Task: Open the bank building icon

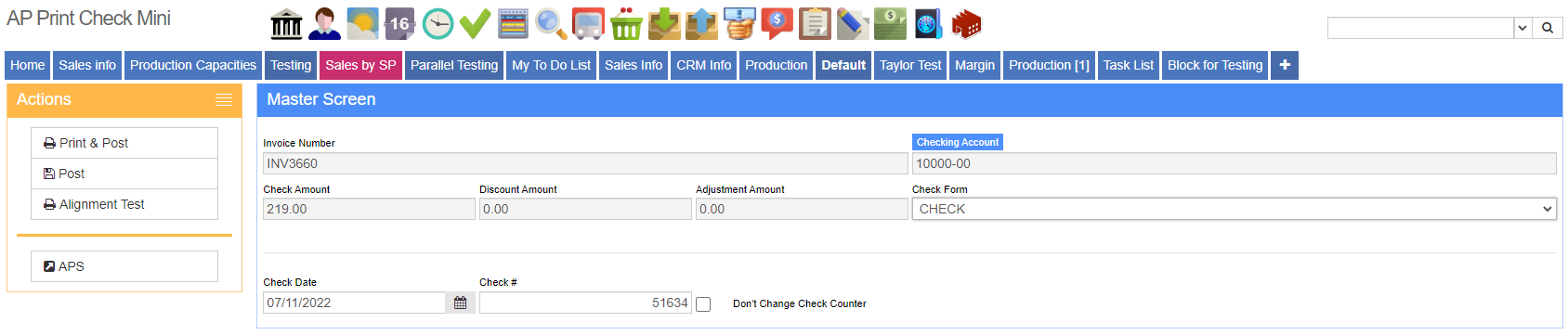Action: pyautogui.click(x=286, y=24)
